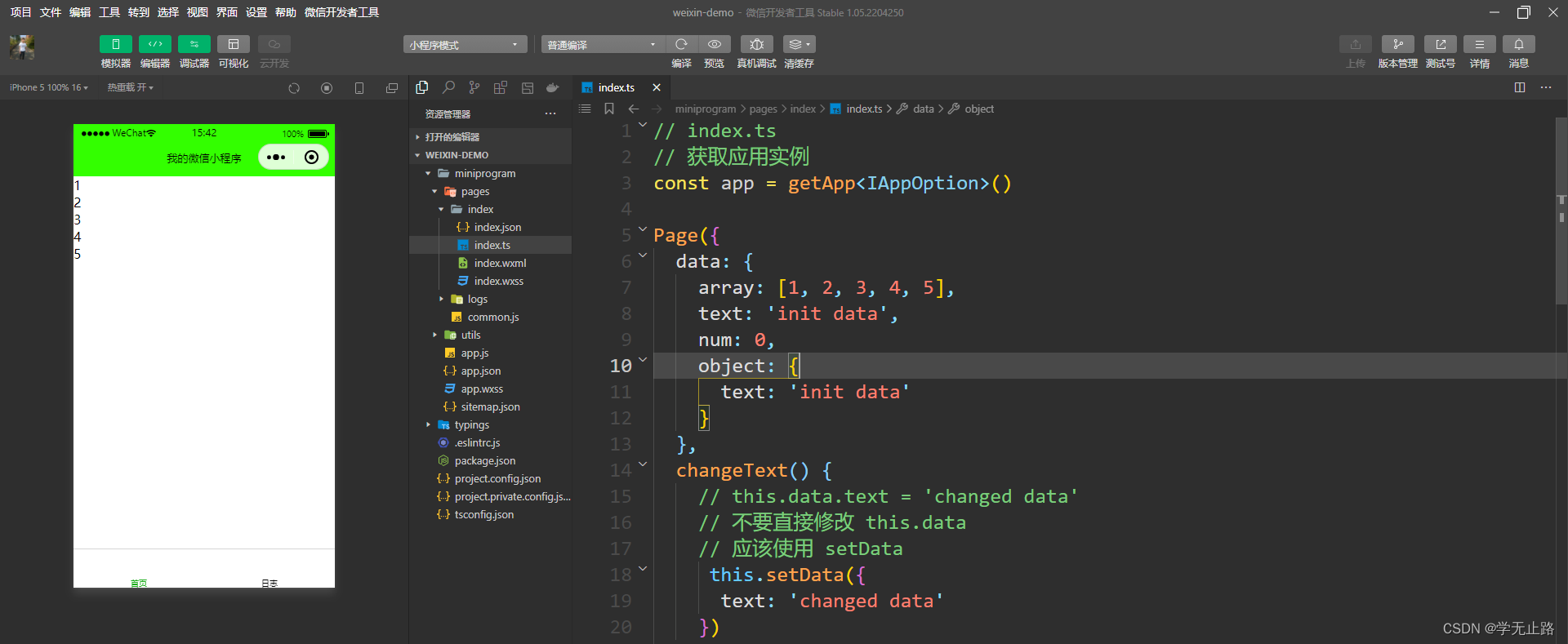
Task: Navigate back with the breadcrumb arrow
Action: 634,109
